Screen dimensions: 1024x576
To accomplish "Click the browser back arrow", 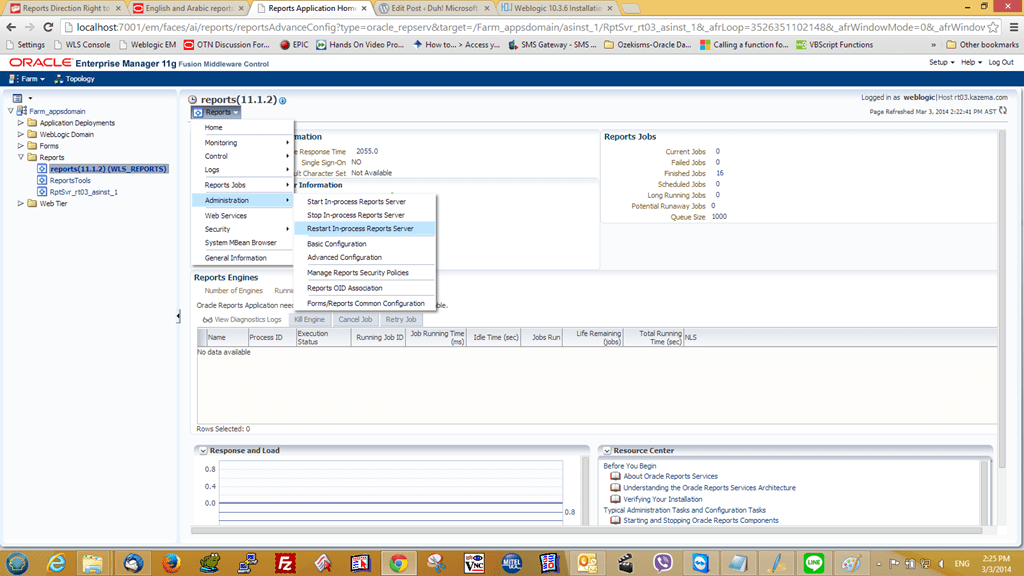I will pos(10,27).
